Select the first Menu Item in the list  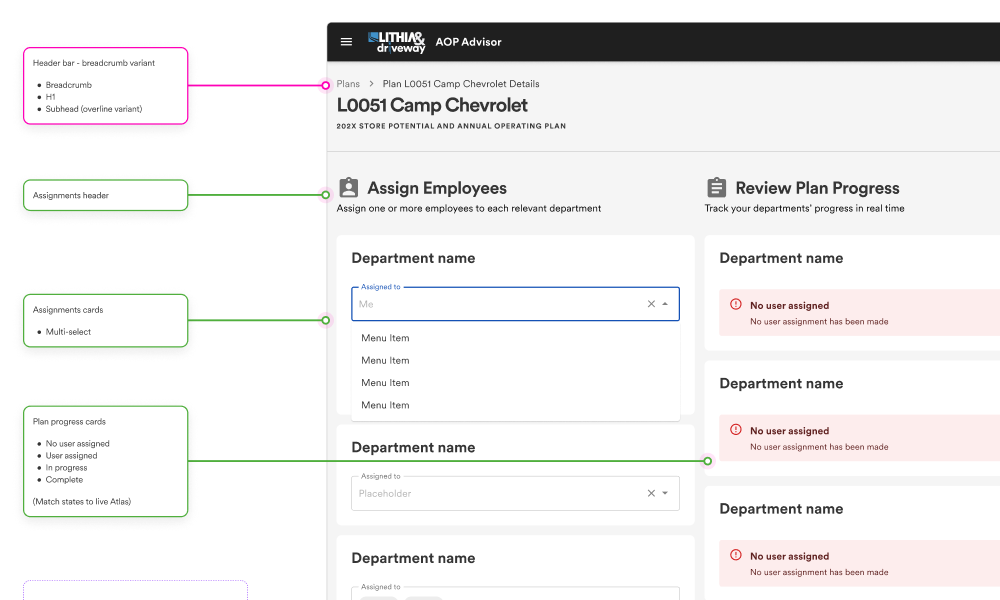[x=386, y=338]
